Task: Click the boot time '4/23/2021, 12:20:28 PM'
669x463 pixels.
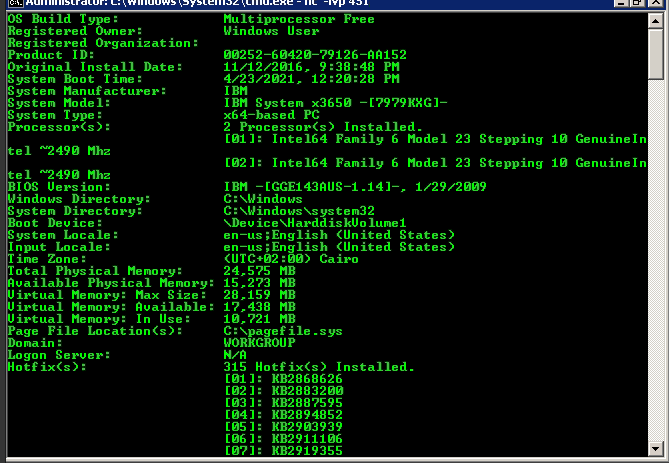Action: point(311,79)
